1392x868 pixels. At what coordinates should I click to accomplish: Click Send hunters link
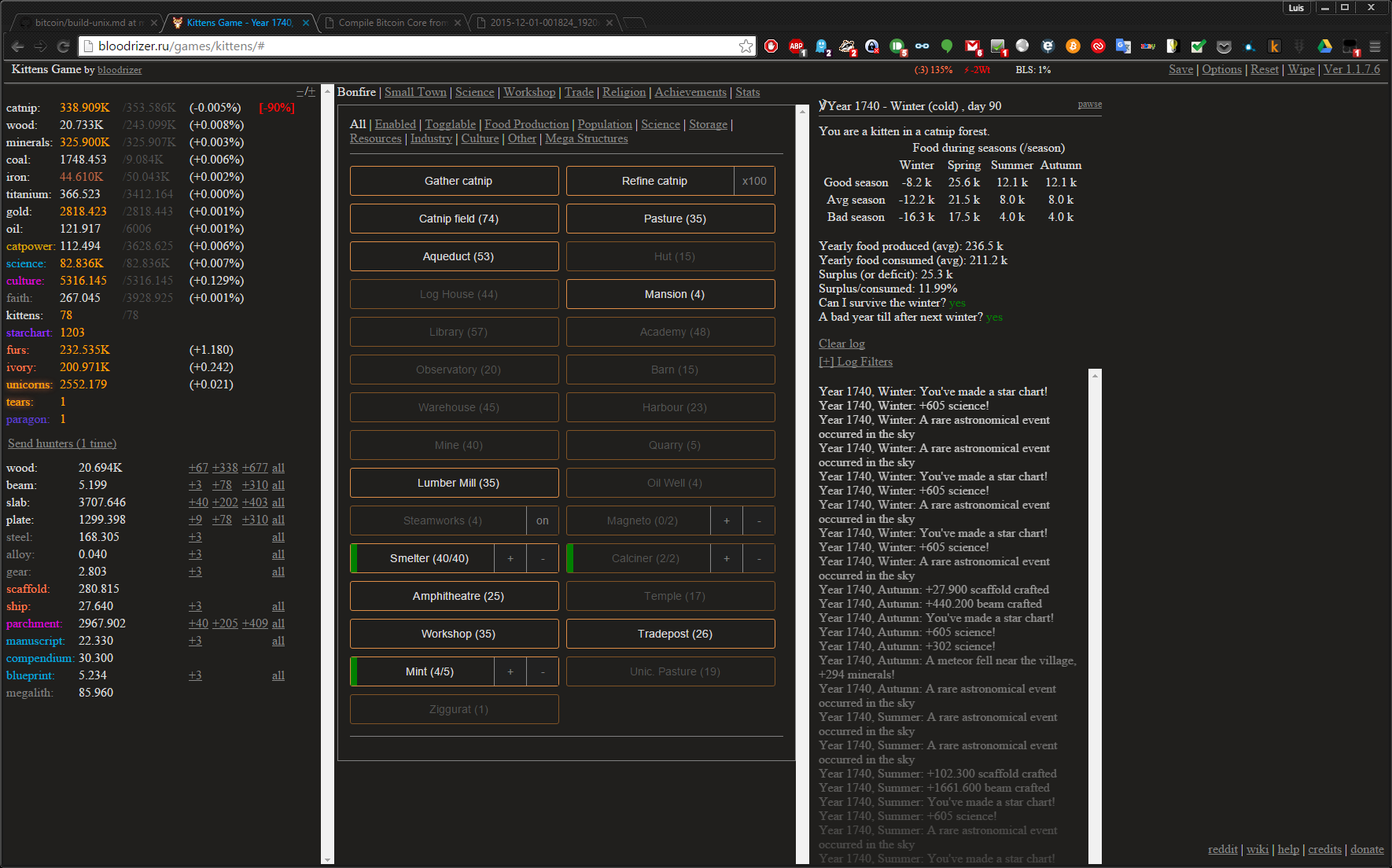point(62,443)
